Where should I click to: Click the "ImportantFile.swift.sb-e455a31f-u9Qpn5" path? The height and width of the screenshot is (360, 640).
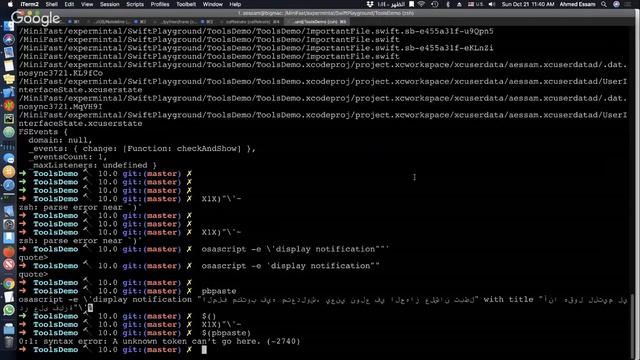(400, 31)
